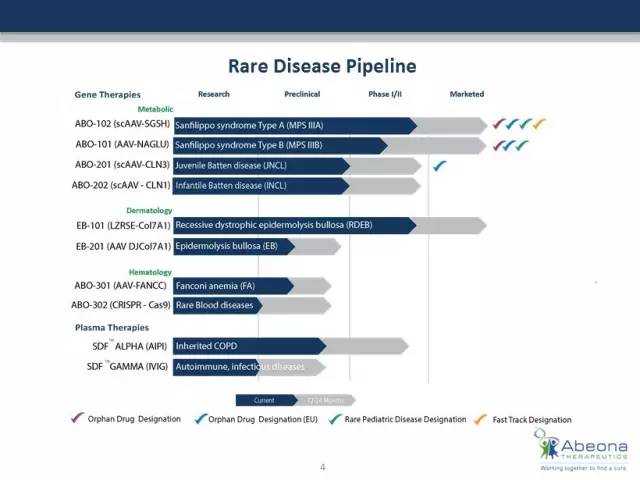Click the orange Fast Track Designation legend checkmark

point(481,419)
